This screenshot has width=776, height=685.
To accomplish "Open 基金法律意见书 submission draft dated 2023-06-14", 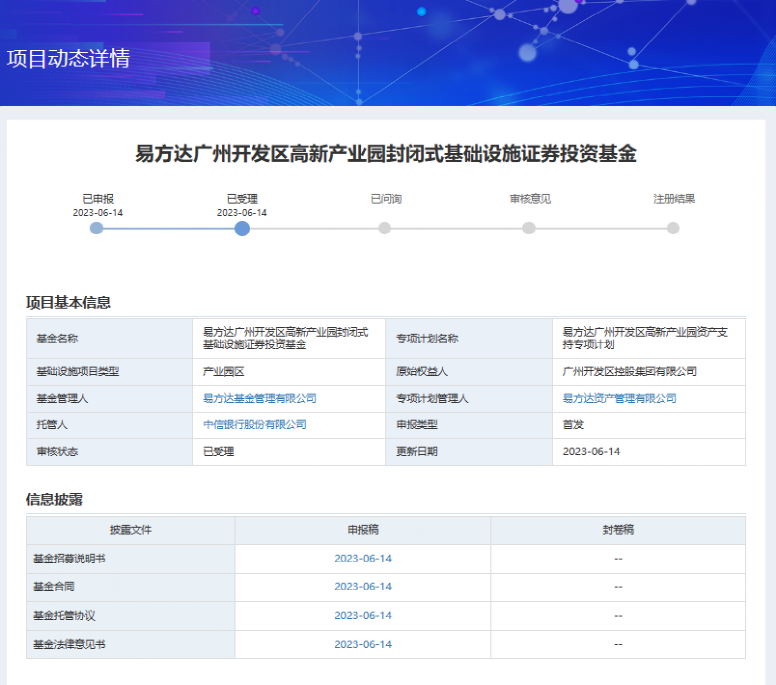I will tap(363, 644).
